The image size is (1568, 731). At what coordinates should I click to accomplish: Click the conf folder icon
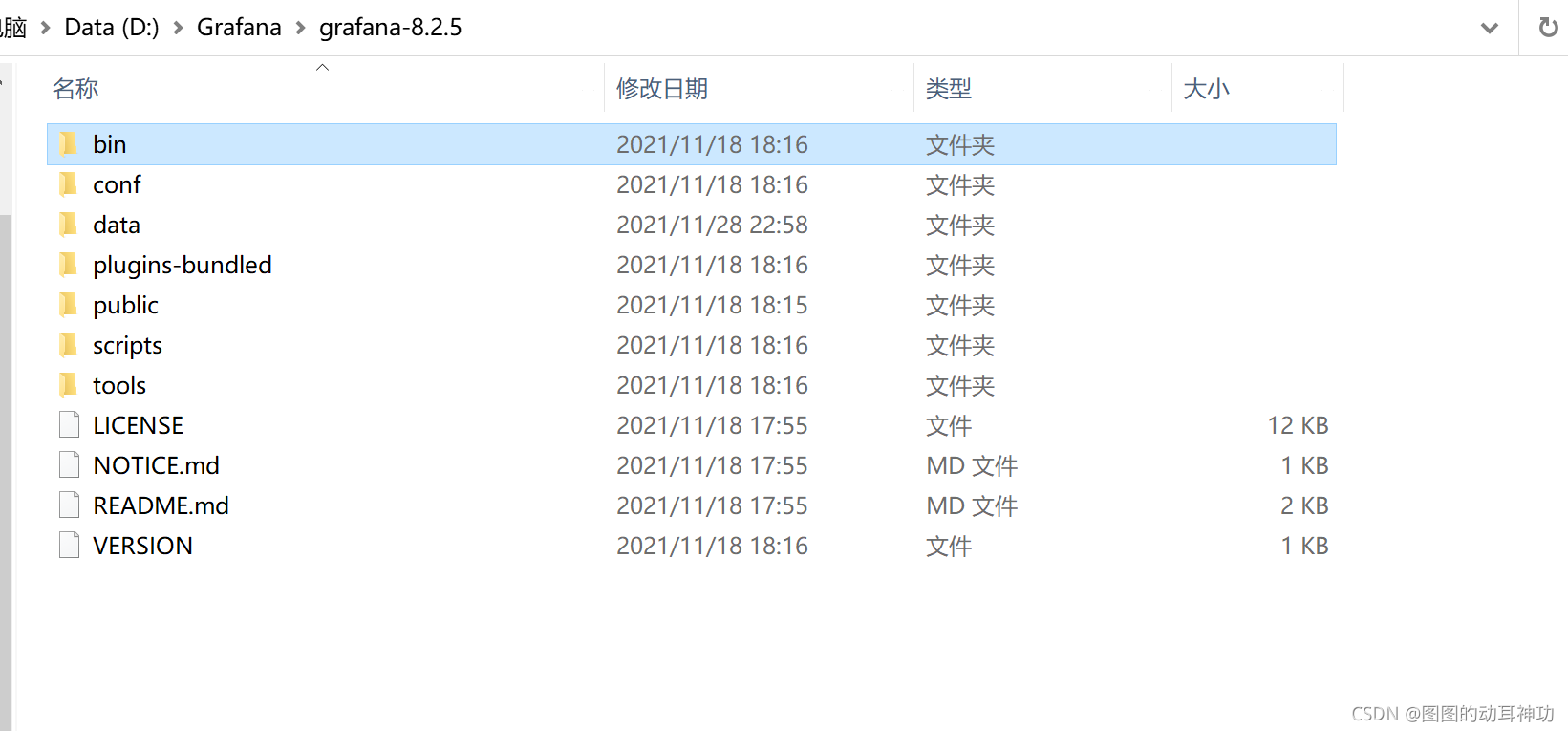point(69,184)
